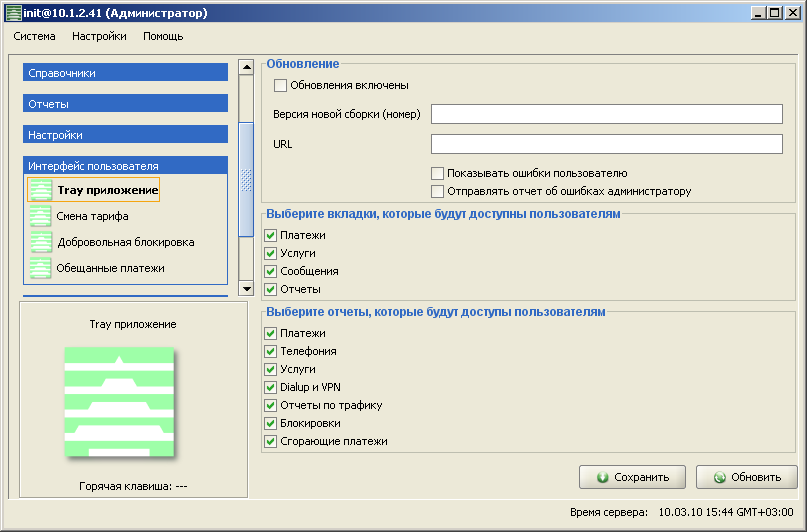Click the Добровольная блокировка icon
The height and width of the screenshot is (532, 807).
41,242
